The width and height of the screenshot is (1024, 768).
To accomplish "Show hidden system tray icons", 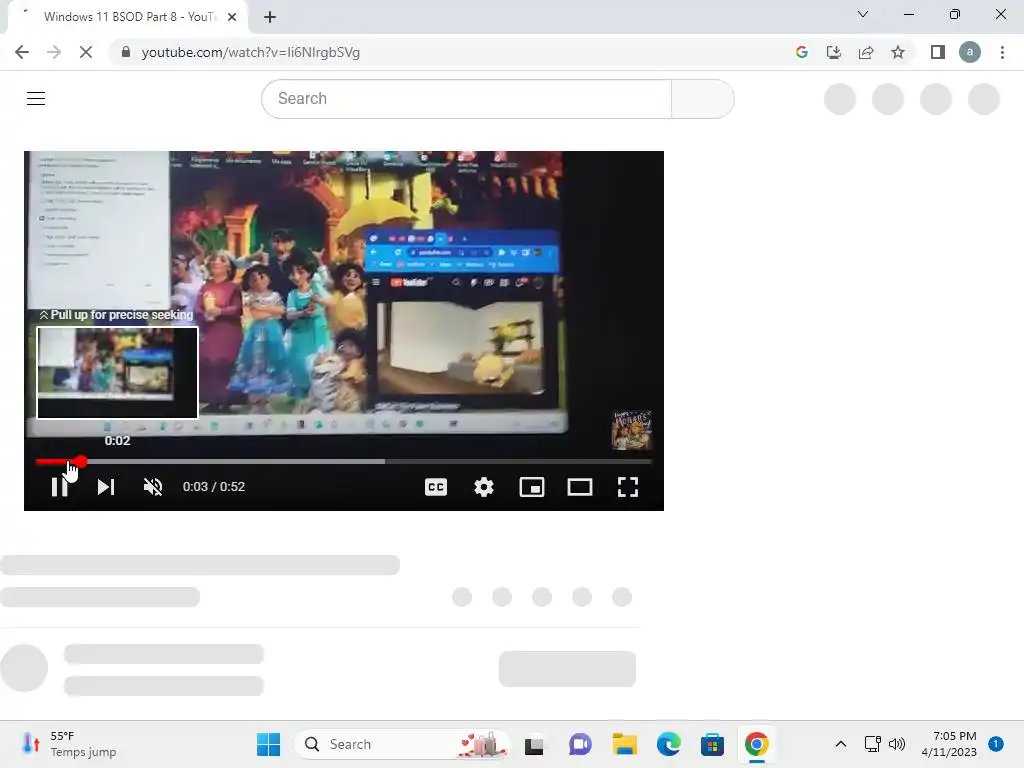I will [x=841, y=744].
